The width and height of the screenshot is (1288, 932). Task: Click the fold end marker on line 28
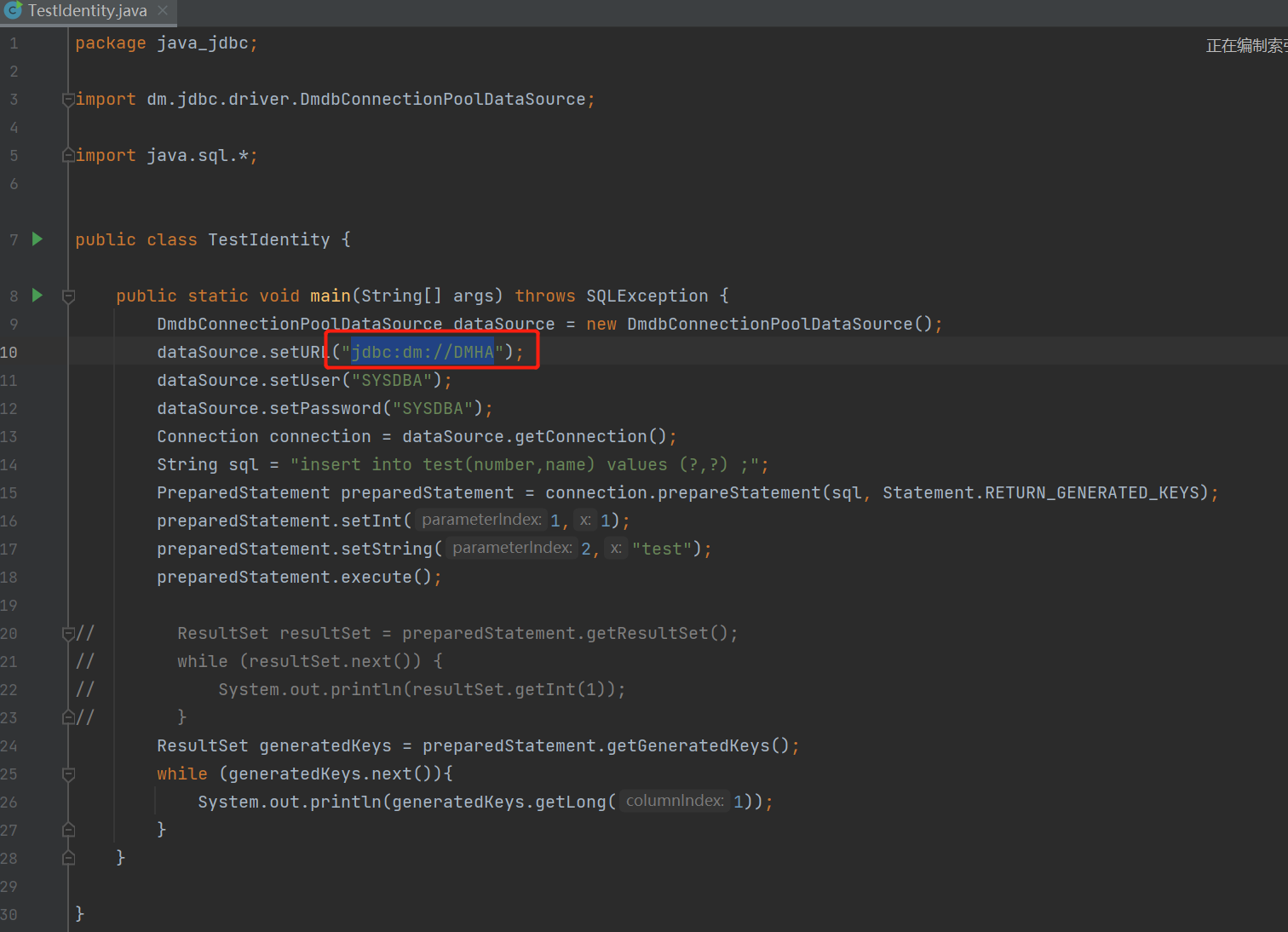click(69, 858)
